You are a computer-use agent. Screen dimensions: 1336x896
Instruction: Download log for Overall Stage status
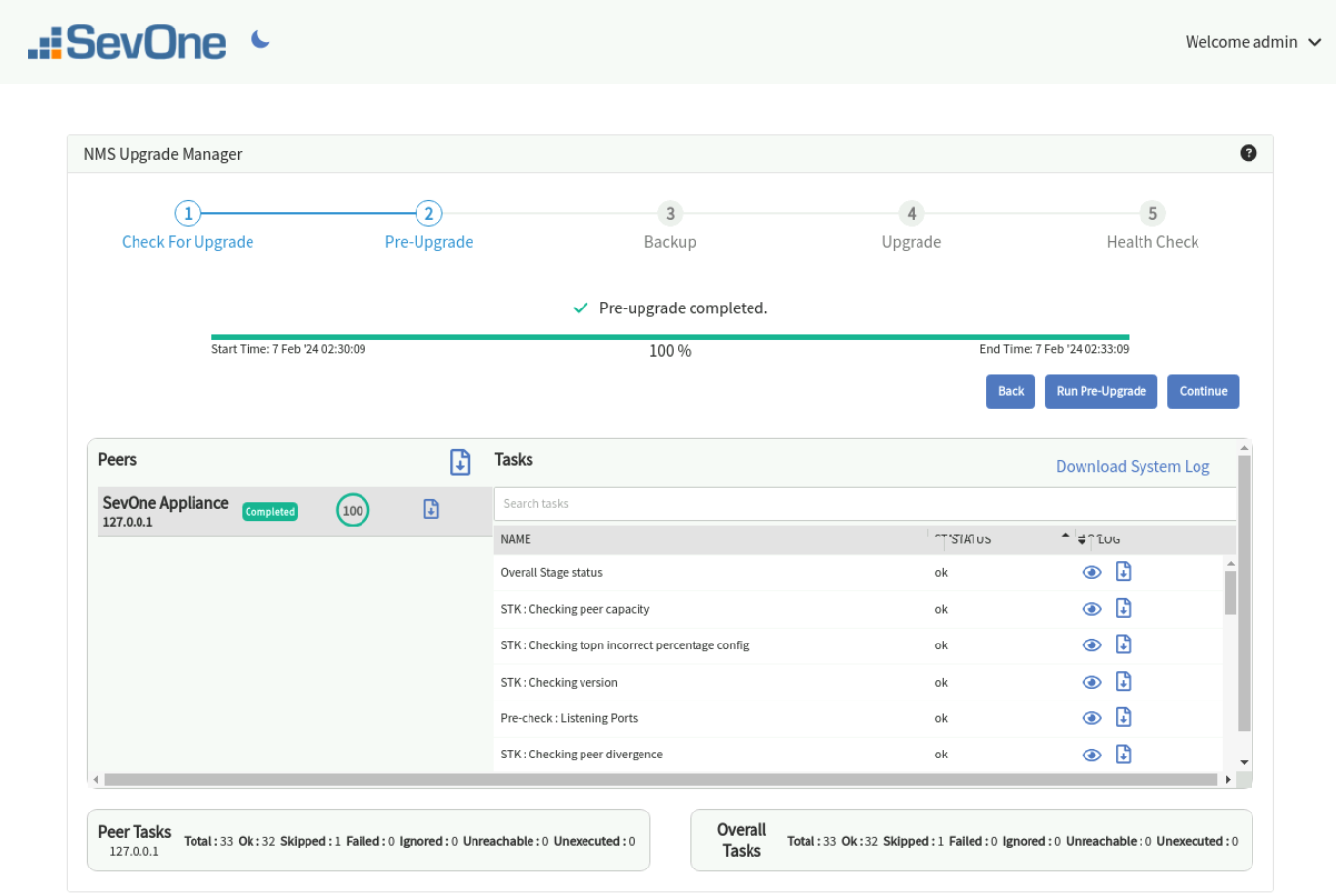click(1124, 572)
